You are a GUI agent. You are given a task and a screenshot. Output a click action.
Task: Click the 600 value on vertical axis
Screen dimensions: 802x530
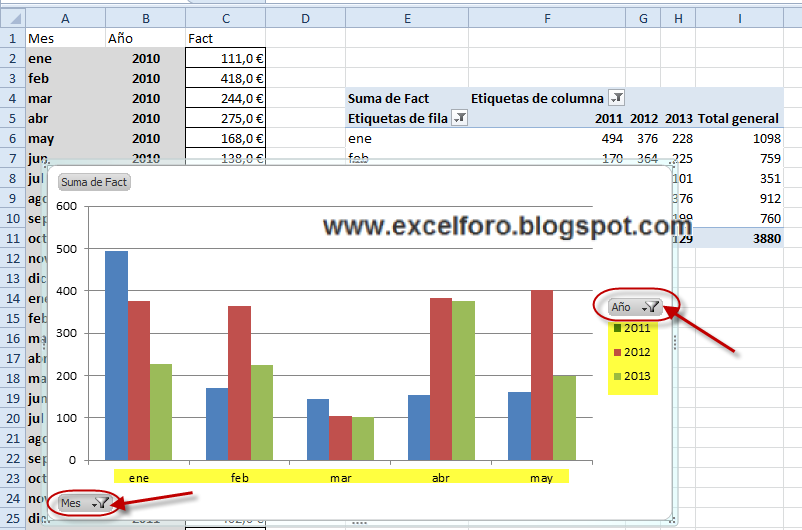click(67, 206)
